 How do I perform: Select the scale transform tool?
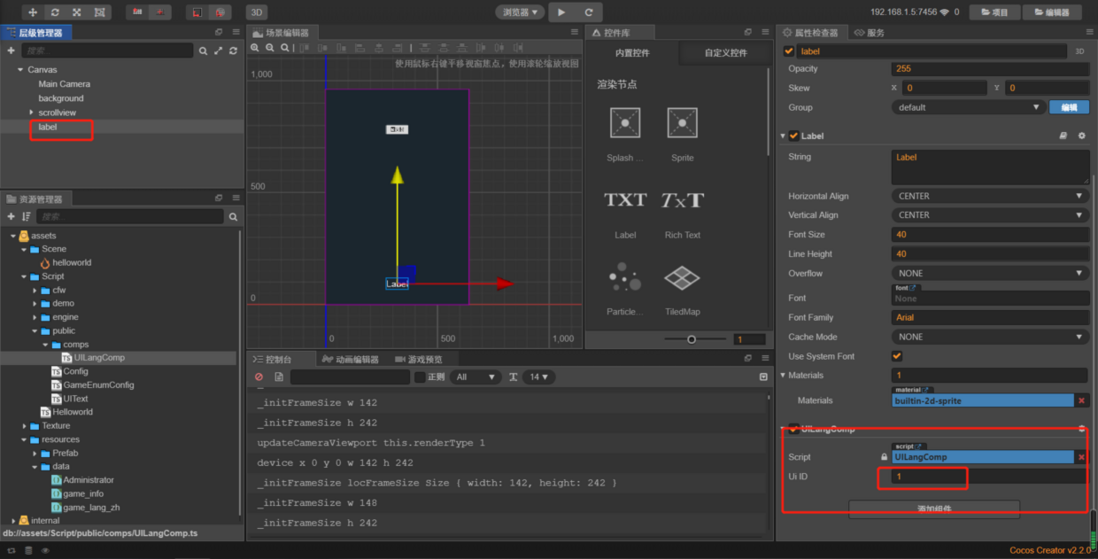(x=77, y=12)
